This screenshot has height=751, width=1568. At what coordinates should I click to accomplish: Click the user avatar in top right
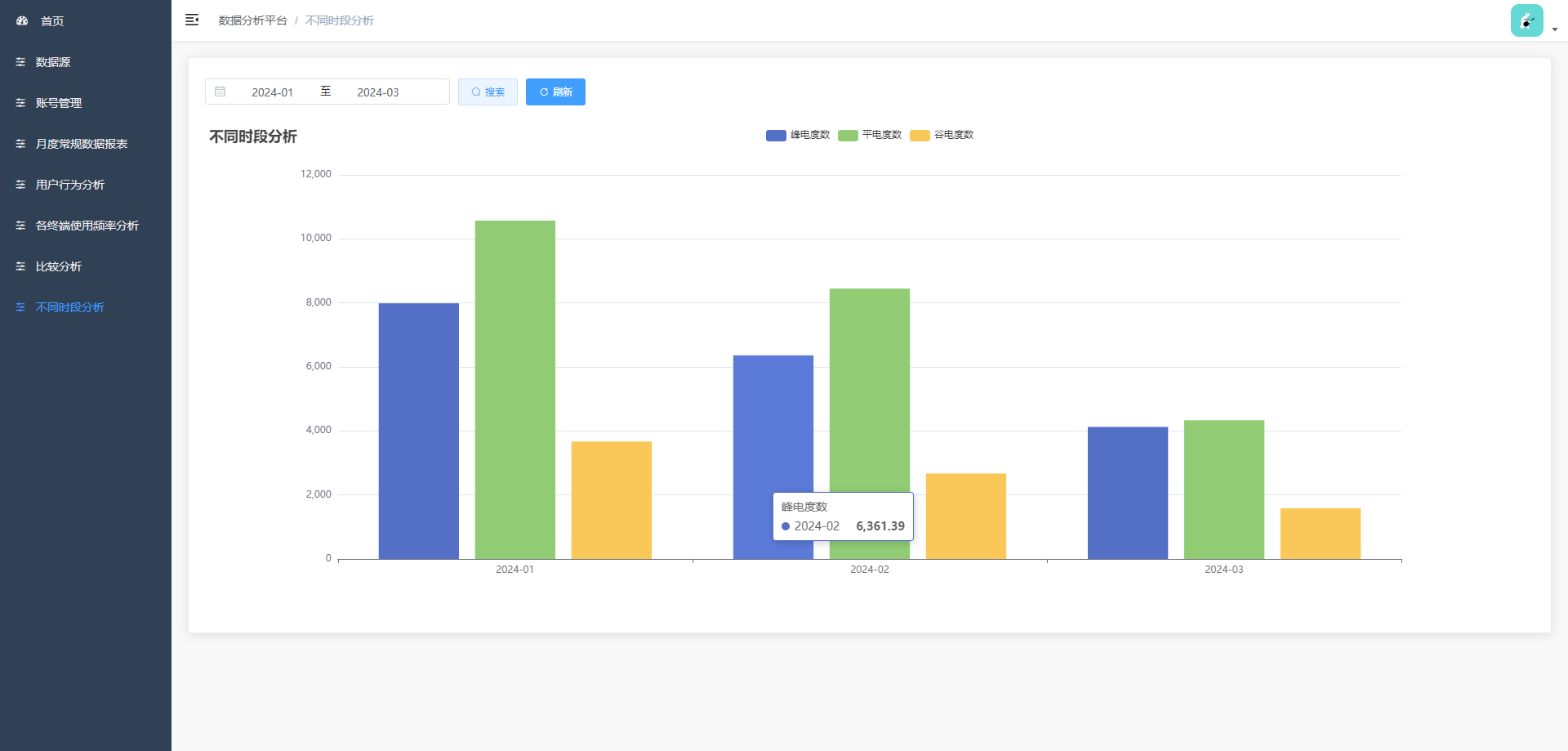pos(1526,20)
